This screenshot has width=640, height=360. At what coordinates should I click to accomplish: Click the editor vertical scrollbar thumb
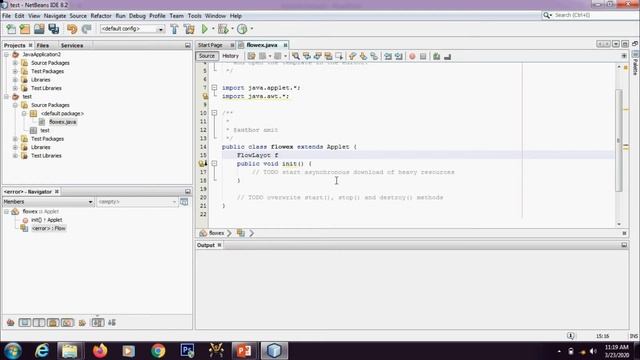(619, 140)
